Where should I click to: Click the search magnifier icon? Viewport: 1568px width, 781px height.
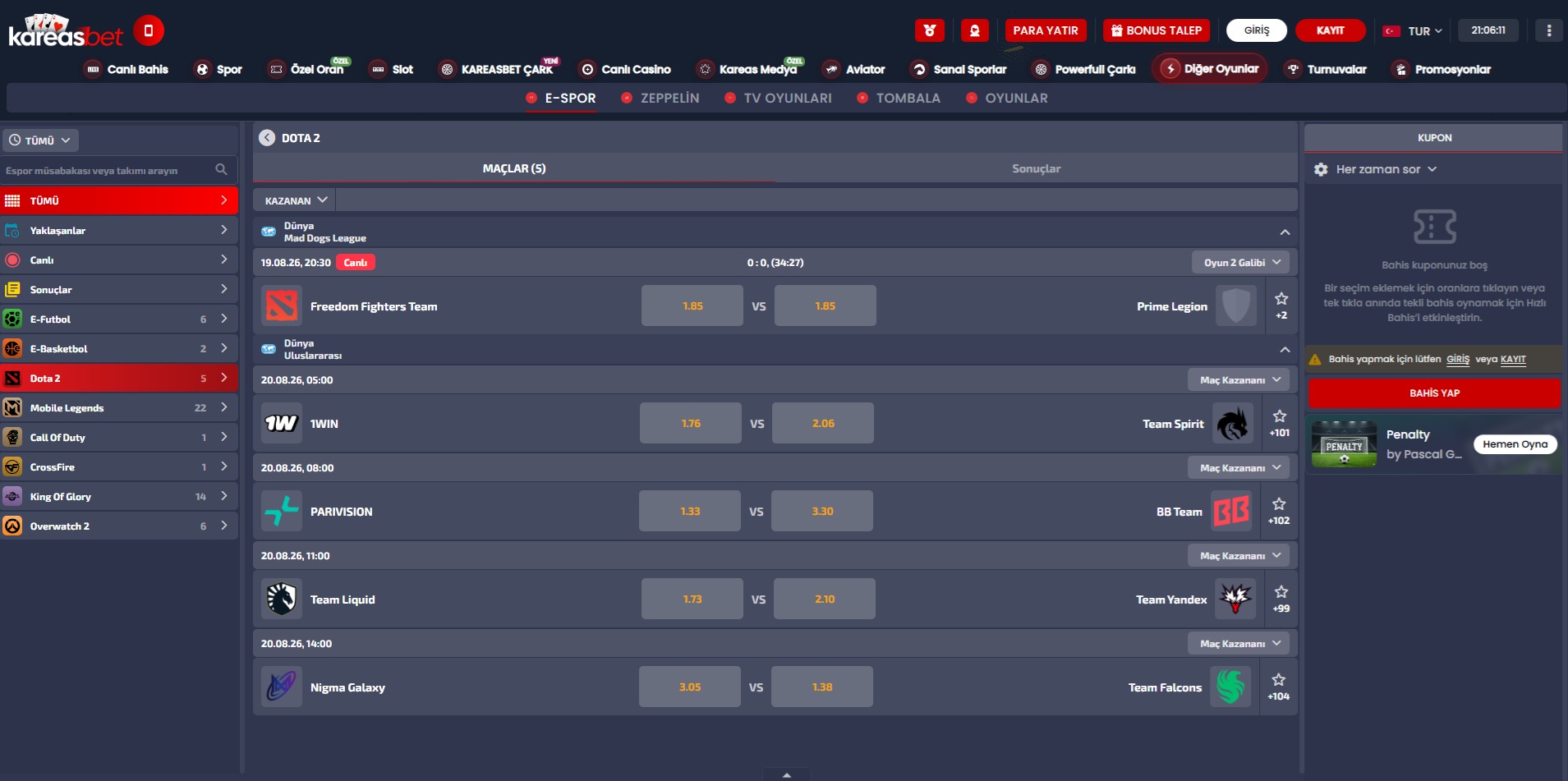pos(221,170)
